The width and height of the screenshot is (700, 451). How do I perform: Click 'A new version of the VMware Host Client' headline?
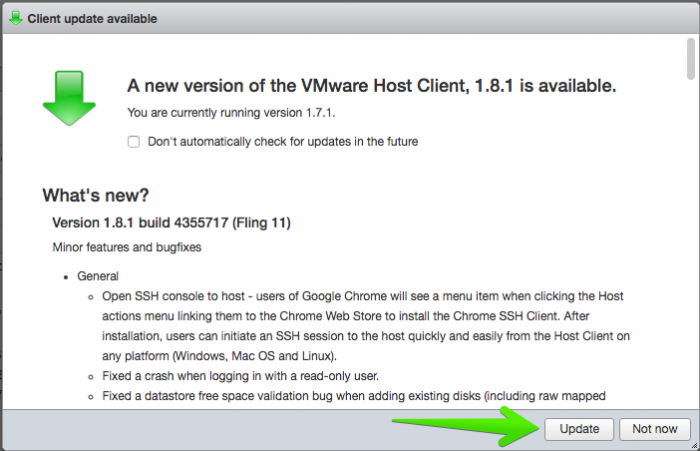tap(371, 86)
